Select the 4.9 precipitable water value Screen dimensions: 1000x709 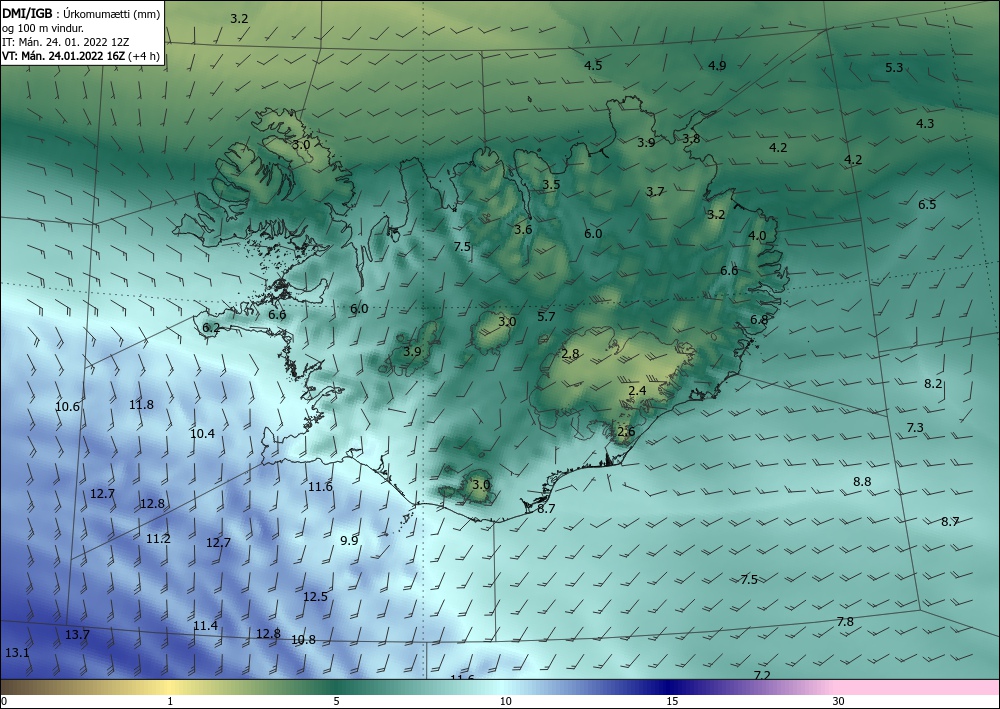coord(717,65)
